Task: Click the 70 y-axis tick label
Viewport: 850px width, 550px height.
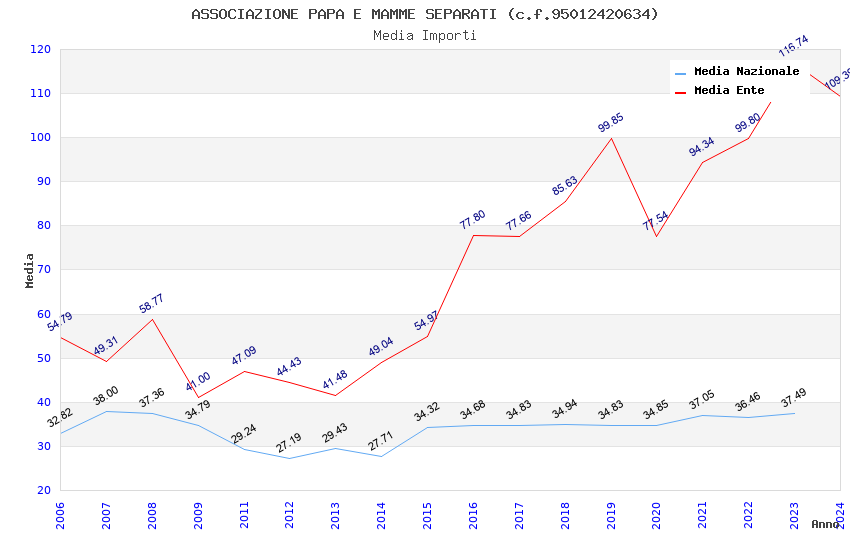Action: point(44,269)
